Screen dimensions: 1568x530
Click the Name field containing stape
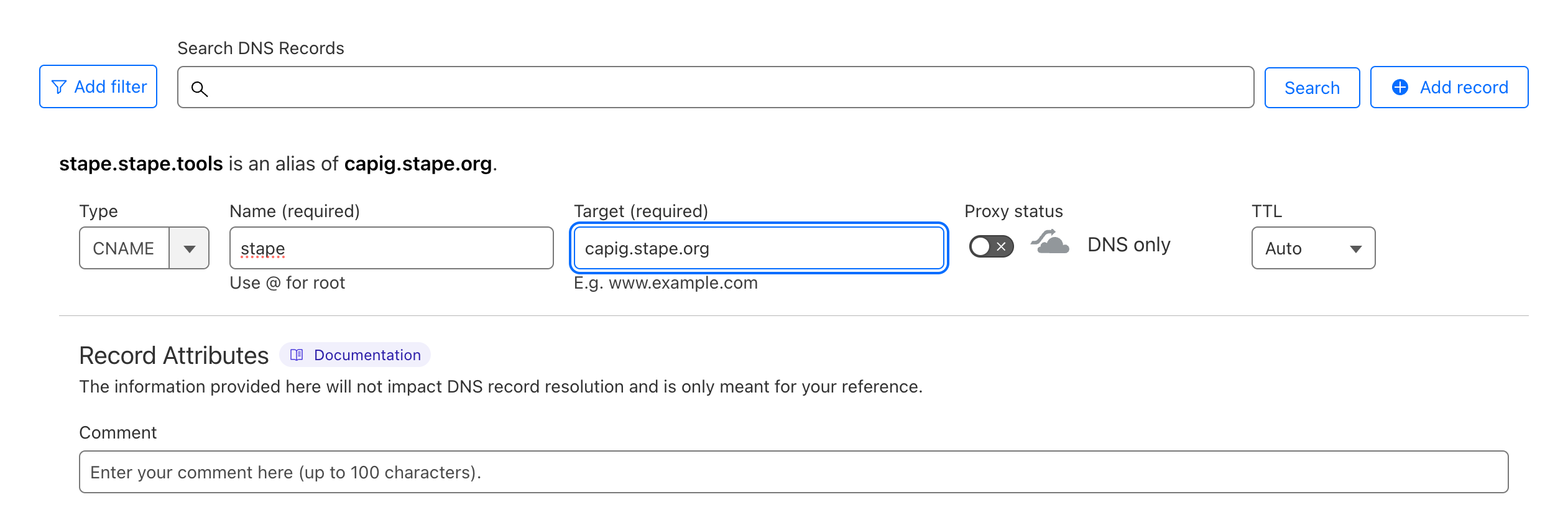[391, 248]
